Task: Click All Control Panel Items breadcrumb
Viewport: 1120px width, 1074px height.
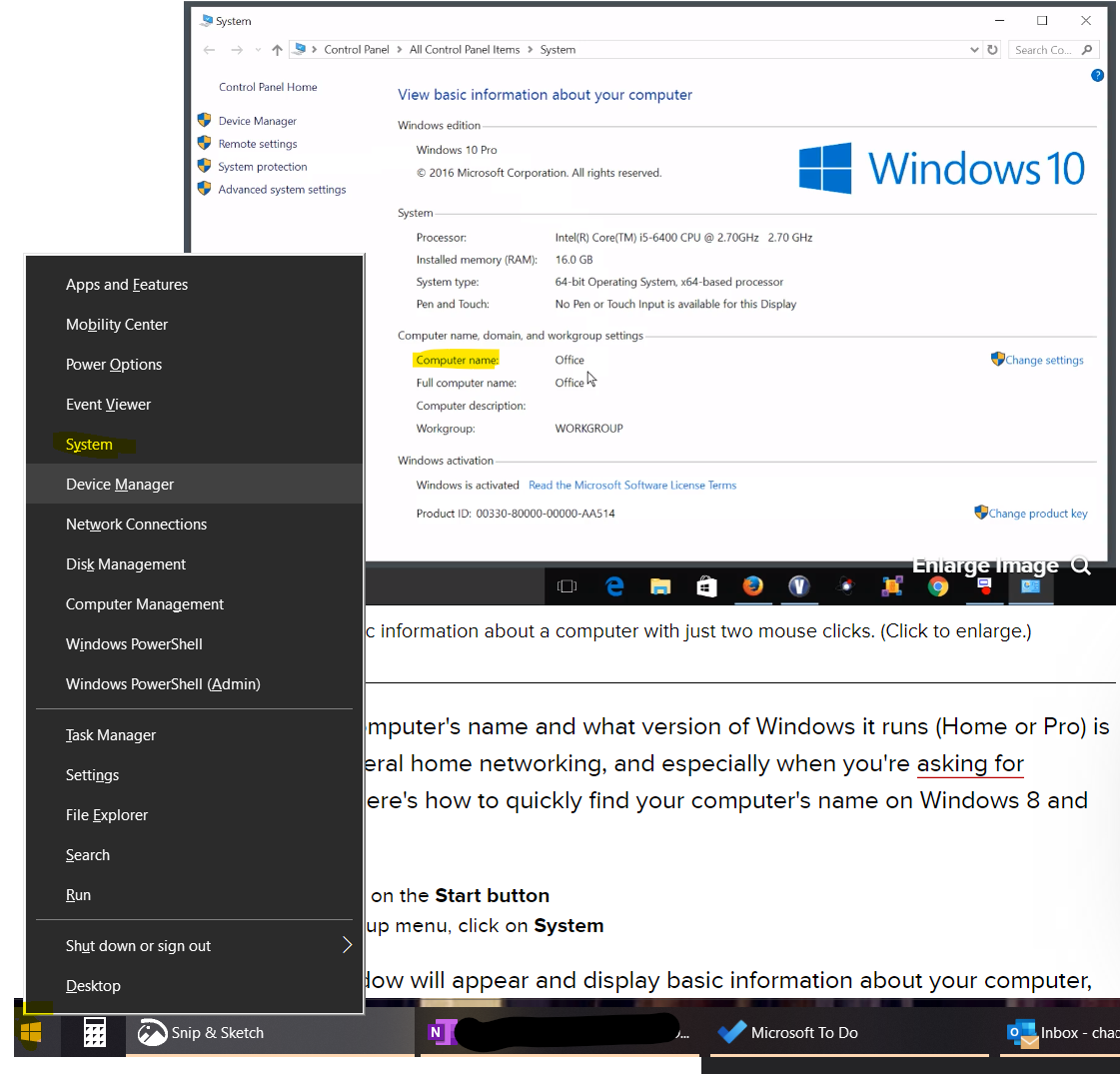Action: [x=465, y=49]
